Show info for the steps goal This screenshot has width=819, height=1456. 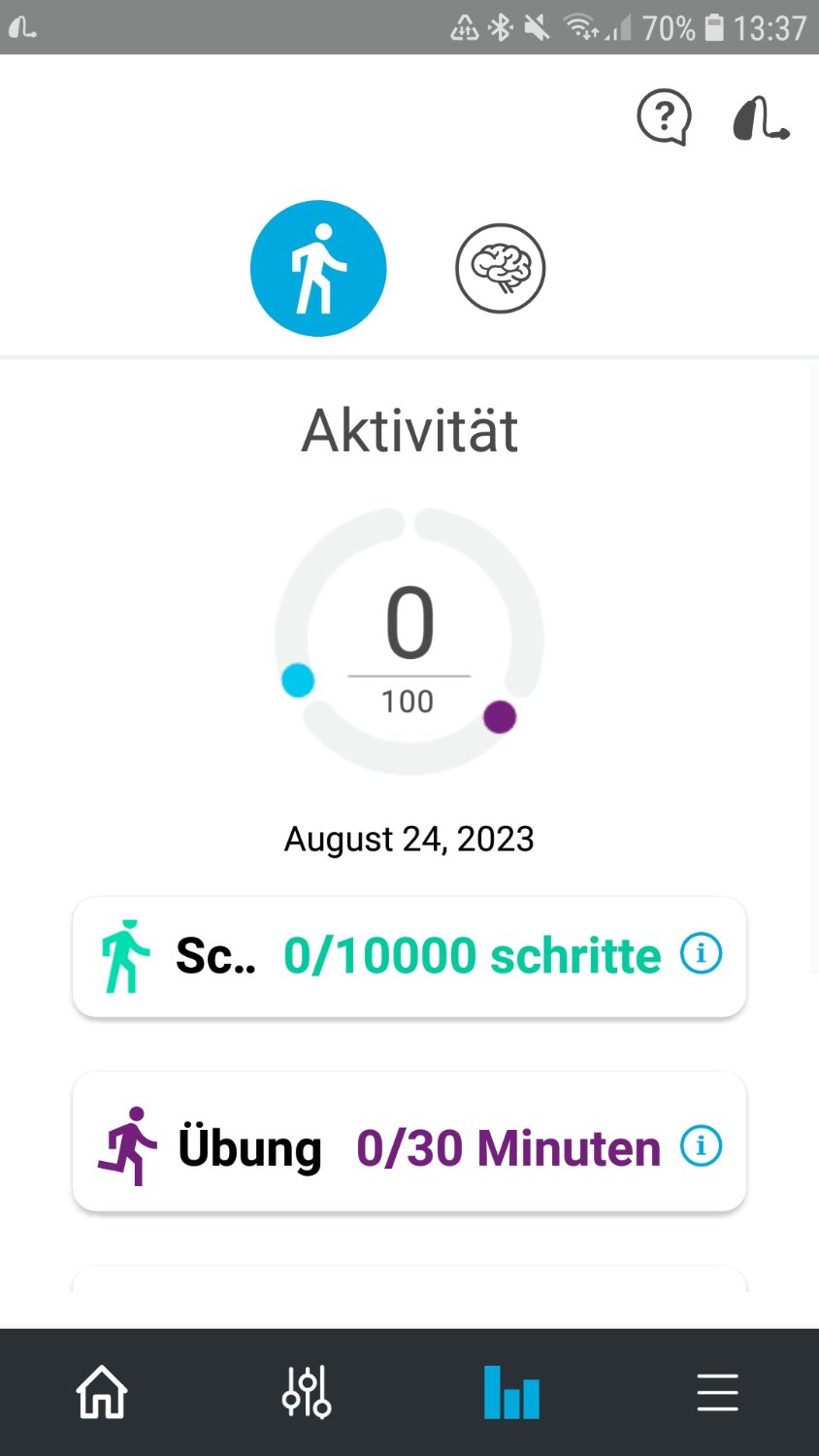click(701, 954)
